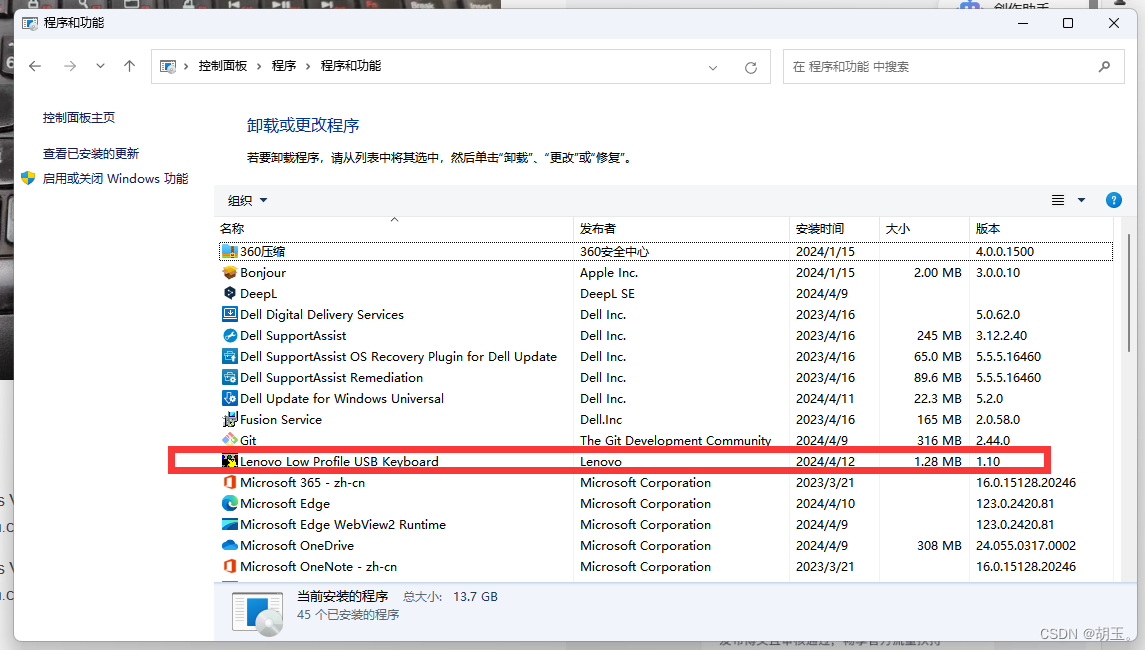The image size is (1145, 650).
Task: Expand the chevron after 控制面板 breadcrumb
Action: 259,66
